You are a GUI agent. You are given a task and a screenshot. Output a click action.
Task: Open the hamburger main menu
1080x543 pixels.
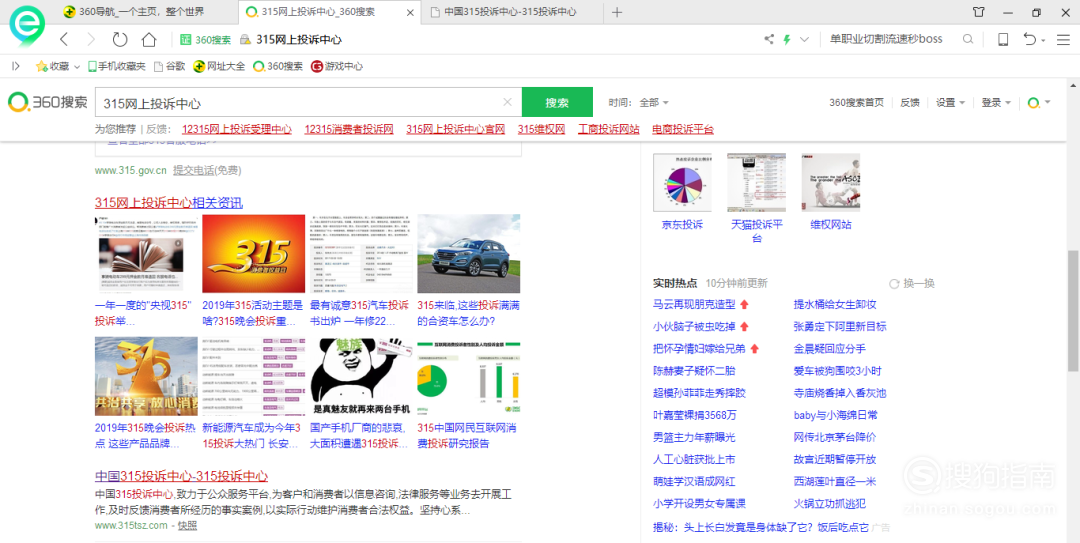[1063, 39]
